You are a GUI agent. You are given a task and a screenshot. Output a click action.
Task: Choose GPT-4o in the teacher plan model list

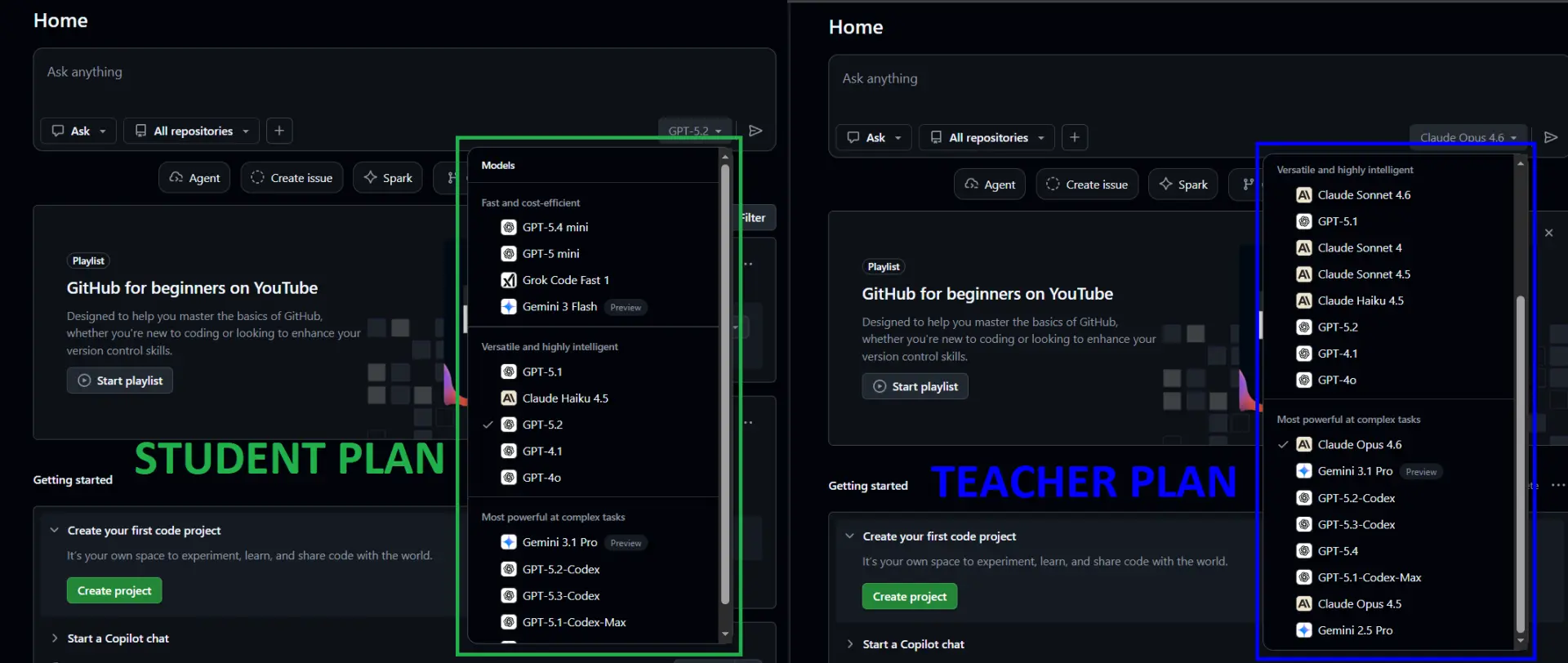click(1388, 380)
